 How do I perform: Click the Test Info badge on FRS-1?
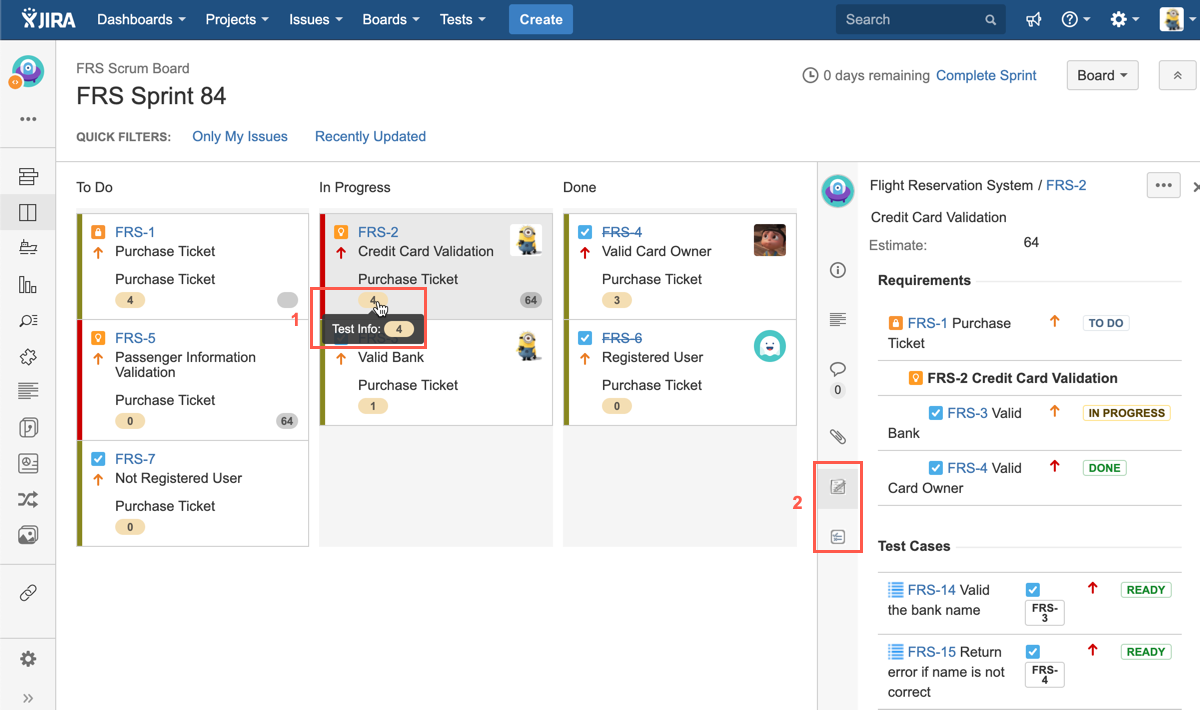pyautogui.click(x=130, y=300)
